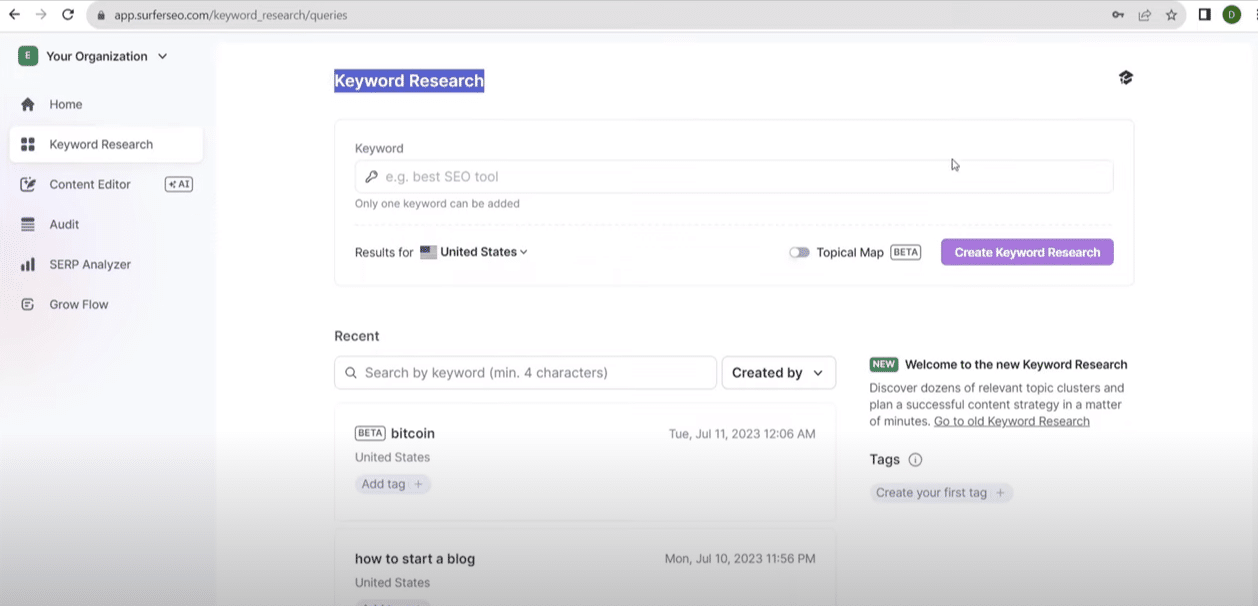Click the Audit stack icon
Image resolution: width=1258 pixels, height=606 pixels.
(x=28, y=224)
